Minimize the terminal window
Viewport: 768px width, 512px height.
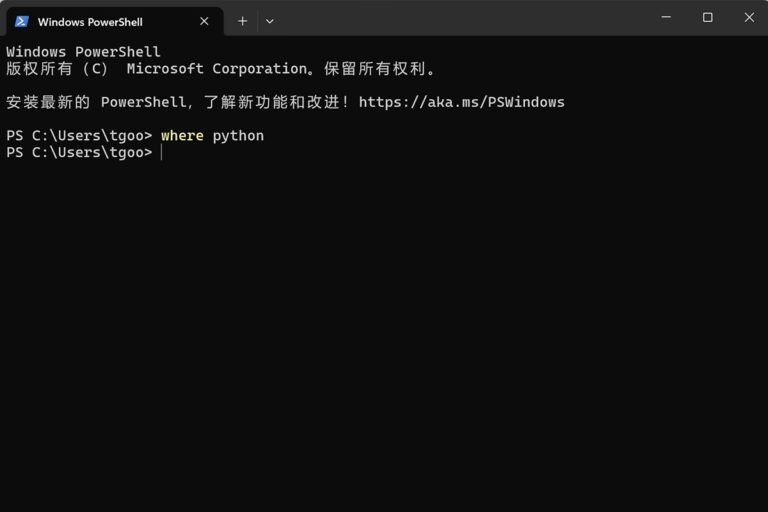coord(666,17)
